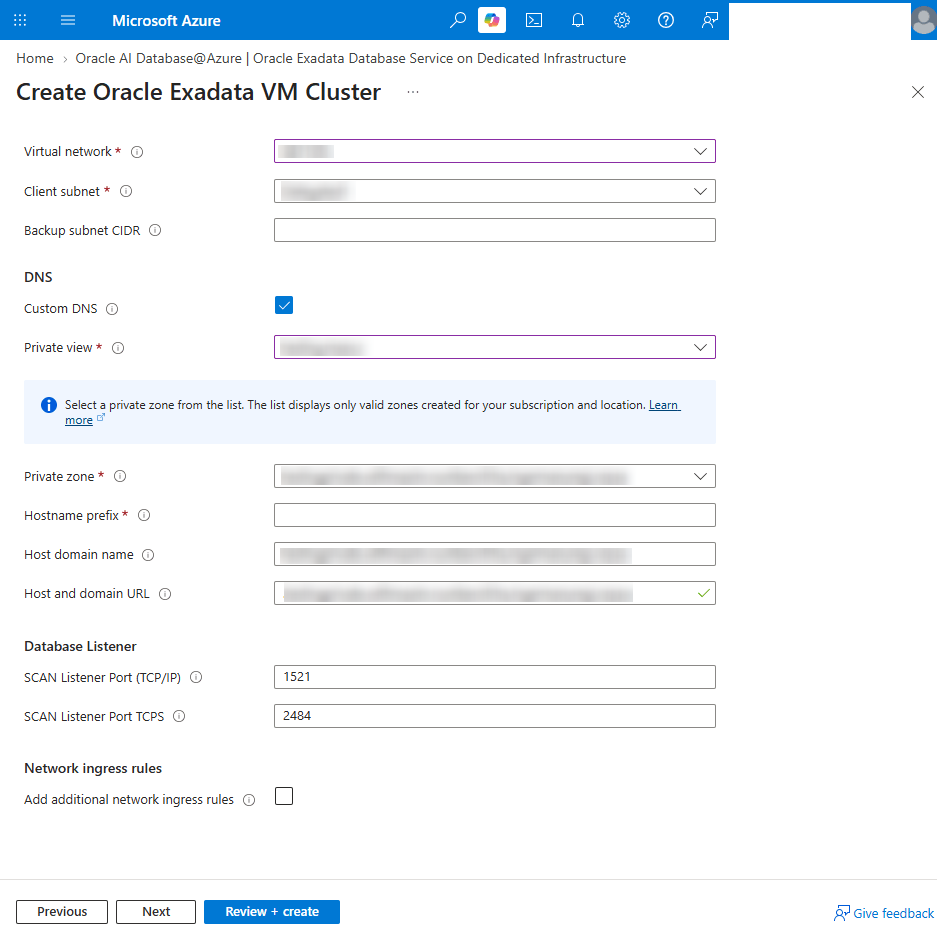937x943 pixels.
Task: Show info for Private view
Action: tap(118, 348)
